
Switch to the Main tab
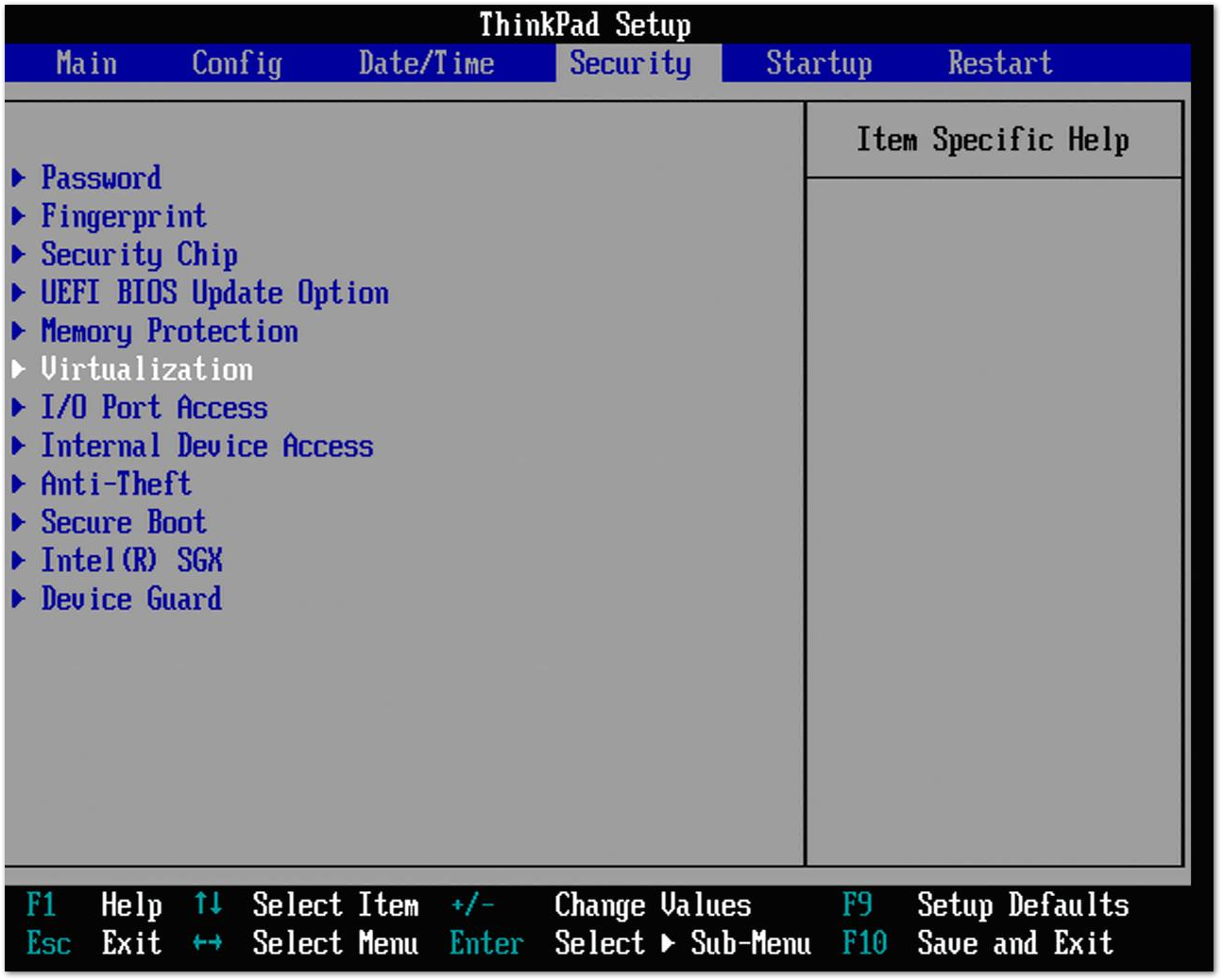86,63
